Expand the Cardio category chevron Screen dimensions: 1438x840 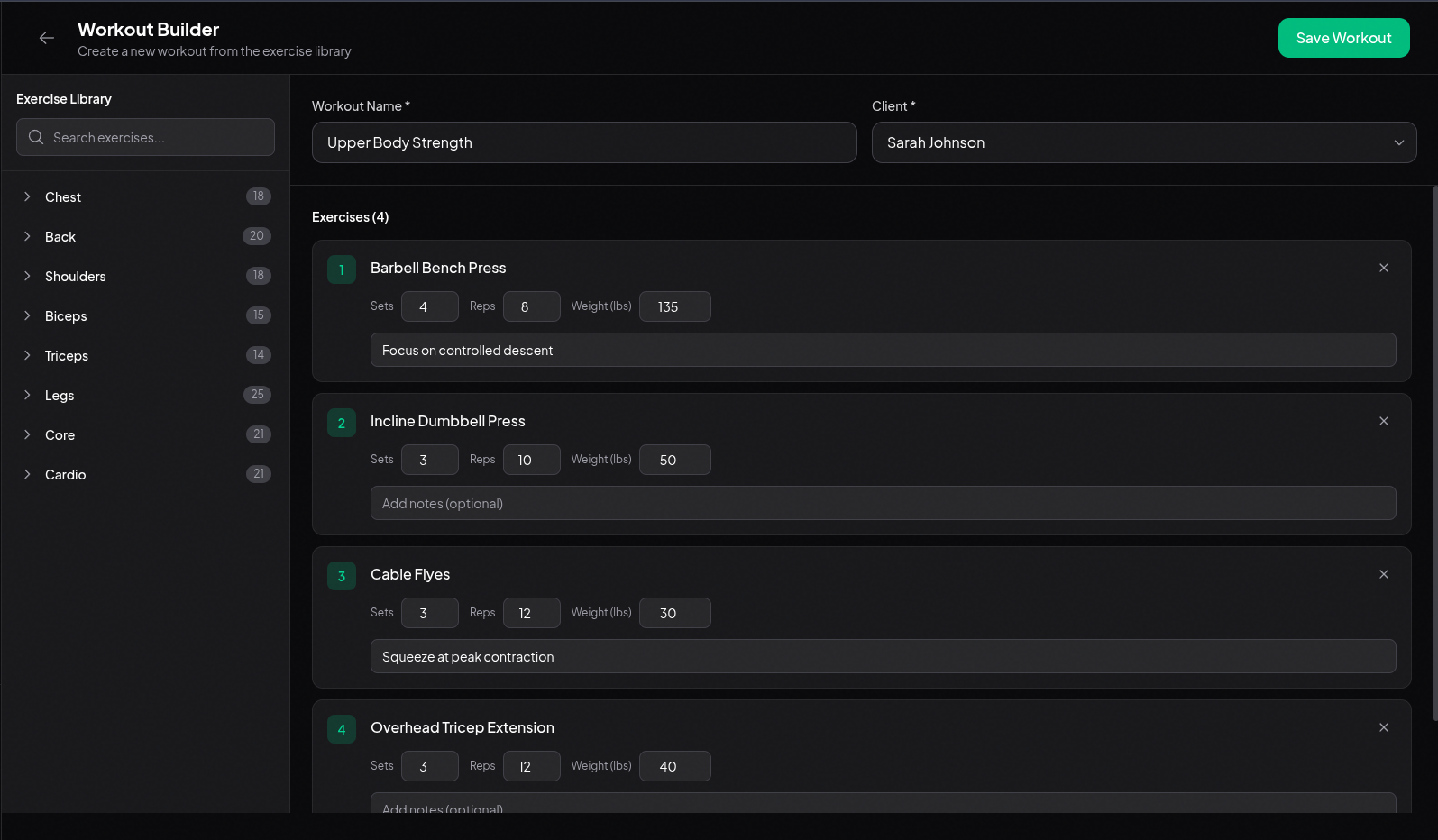click(x=27, y=474)
